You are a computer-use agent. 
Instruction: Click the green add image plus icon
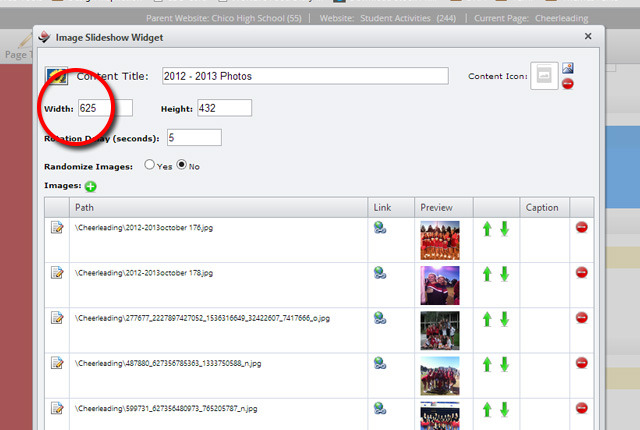[x=91, y=186]
